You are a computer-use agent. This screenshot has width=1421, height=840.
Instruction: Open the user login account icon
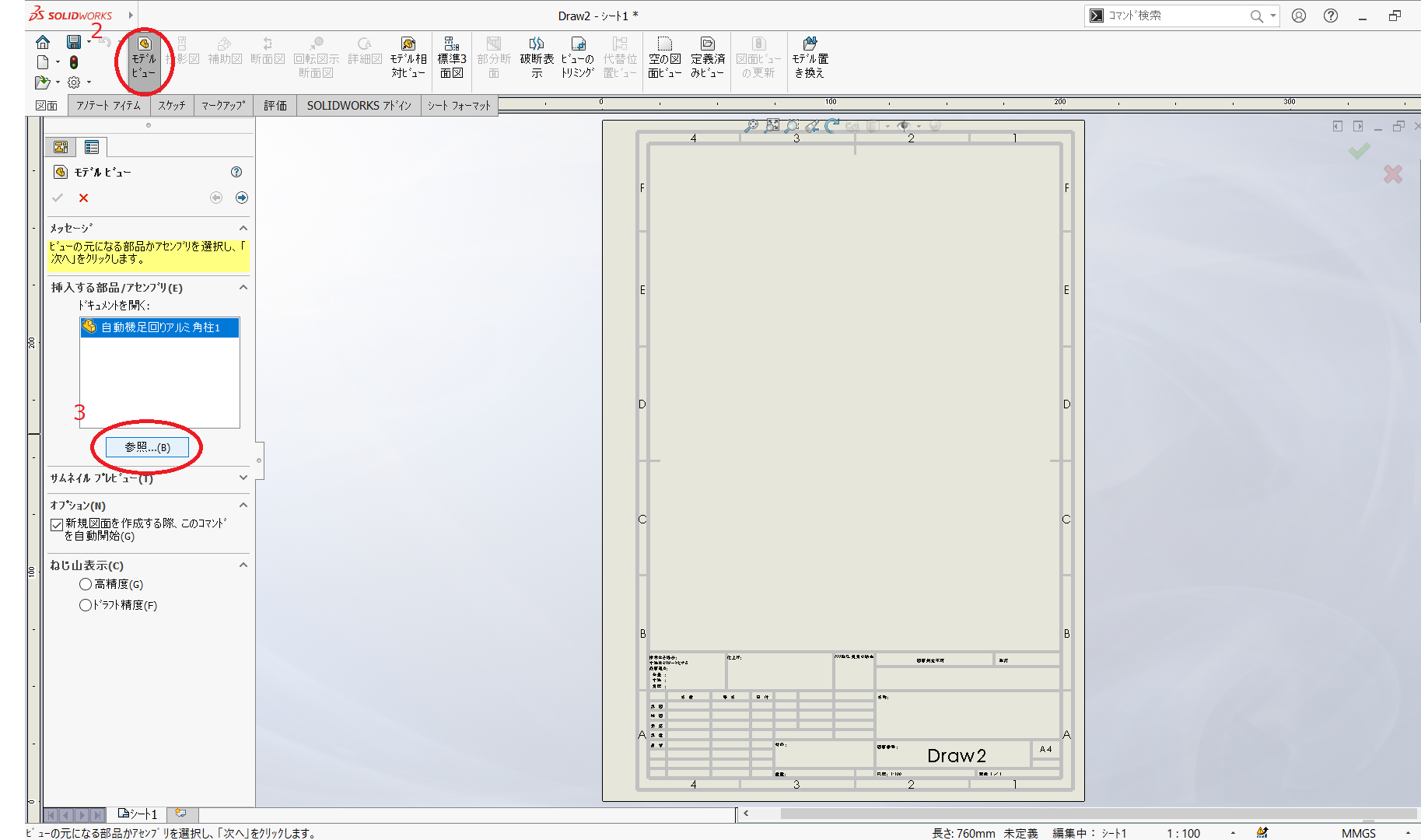(1299, 16)
